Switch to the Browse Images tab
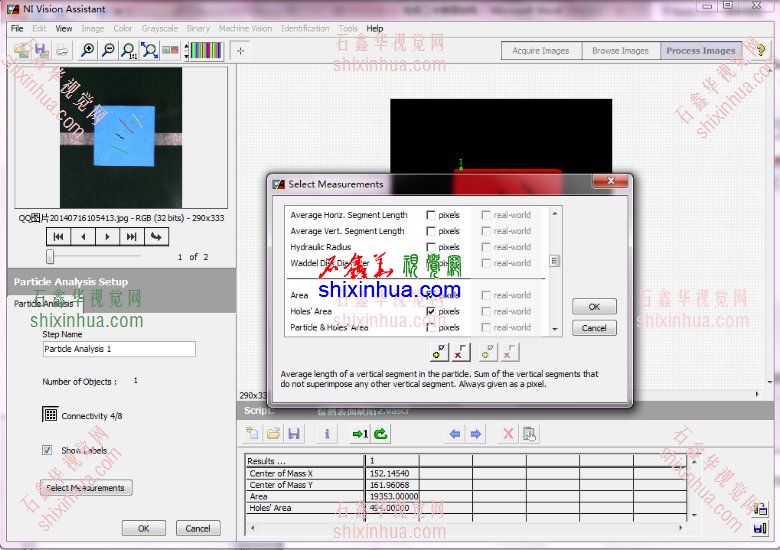Image resolution: width=780 pixels, height=550 pixels. point(620,51)
